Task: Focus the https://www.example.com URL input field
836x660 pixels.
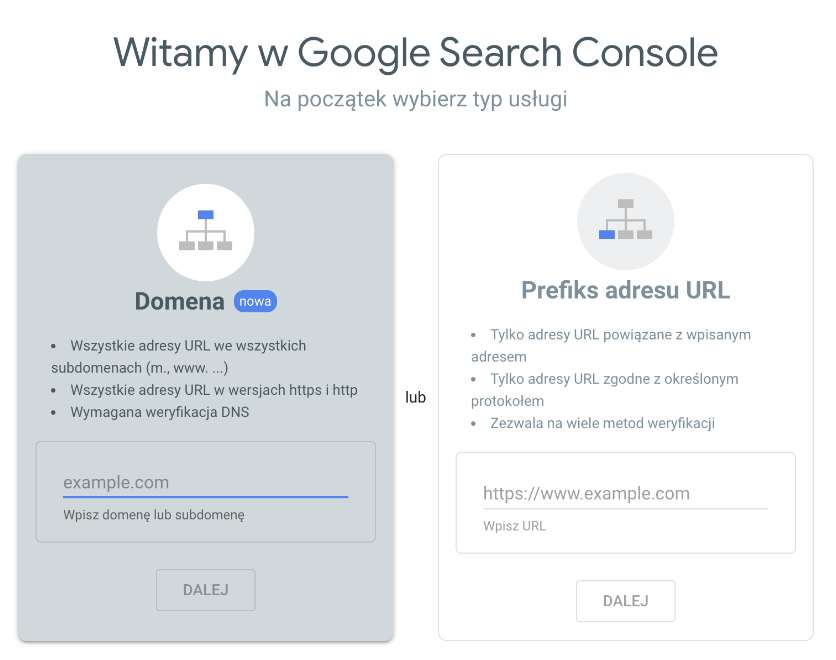Action: 625,493
